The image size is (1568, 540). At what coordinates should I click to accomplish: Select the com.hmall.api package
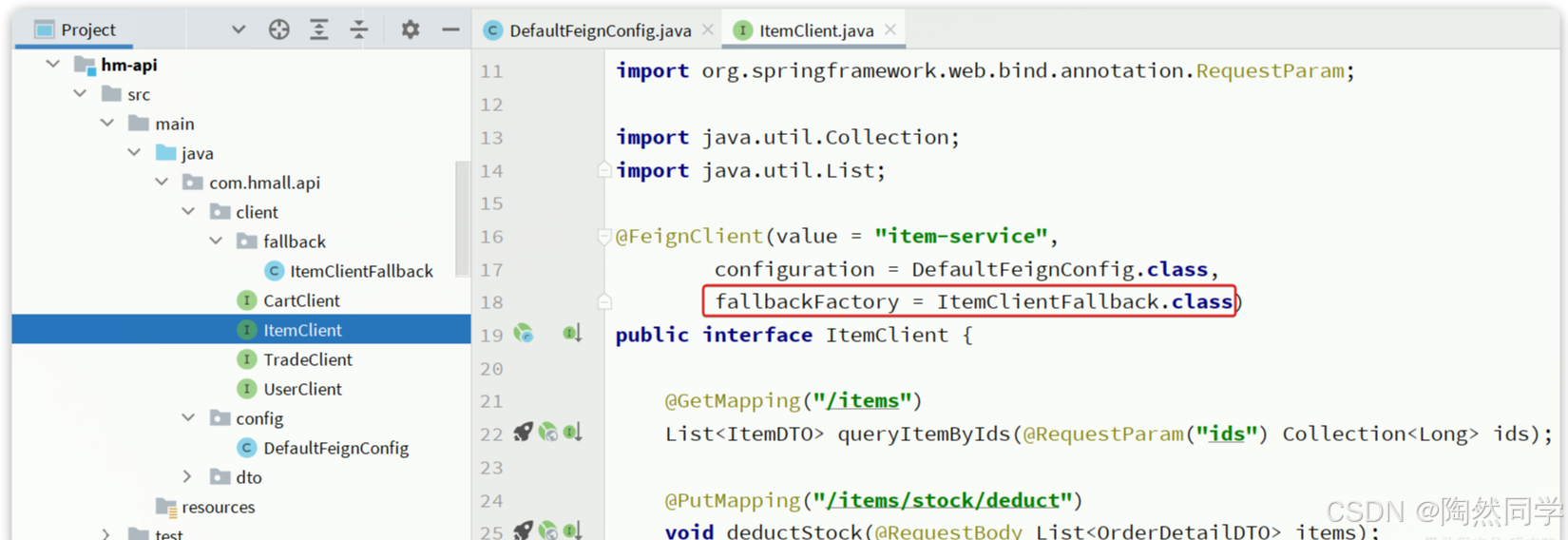click(x=264, y=183)
